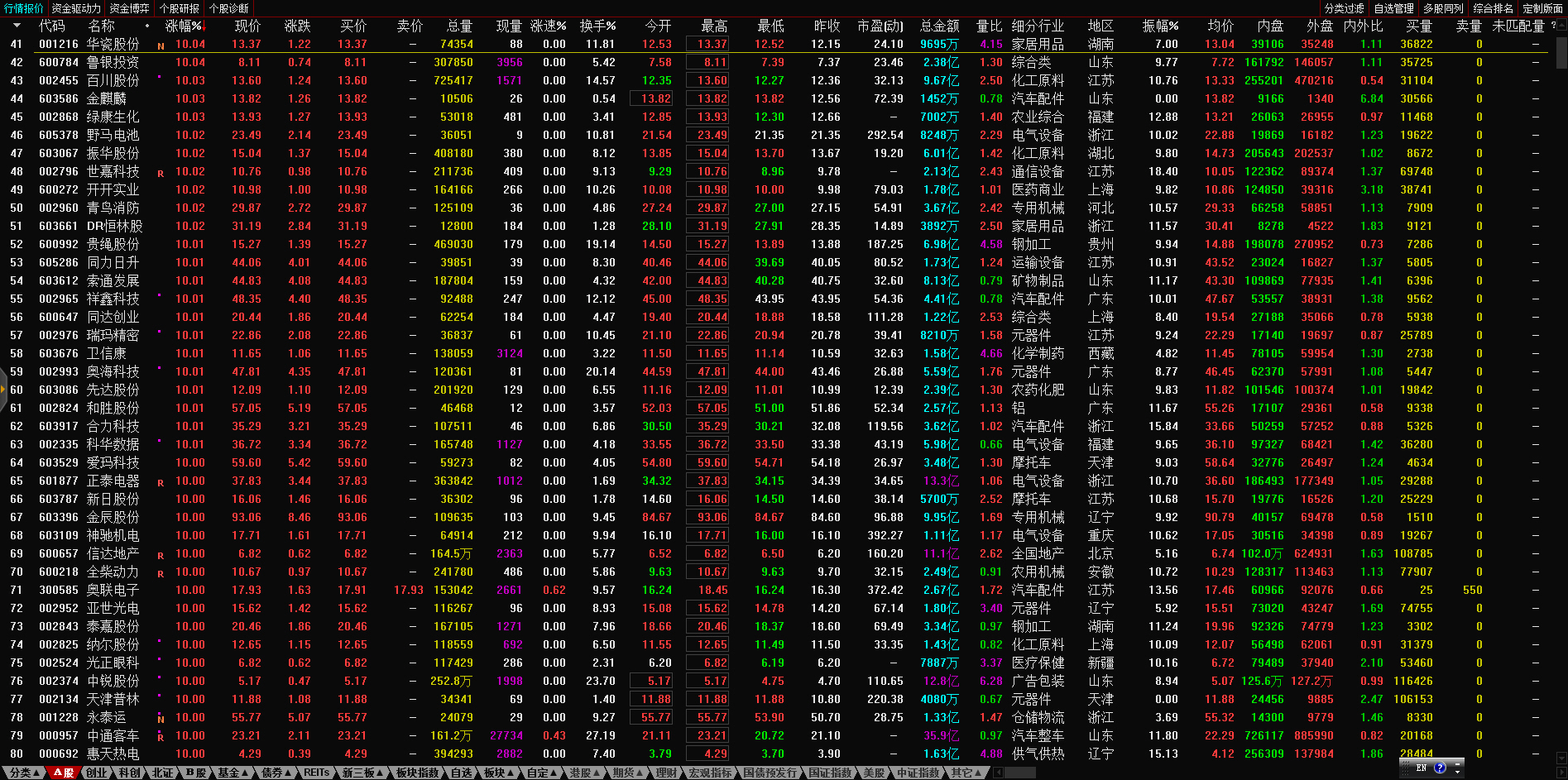
Task: Click the scroll up arrow at top right
Action: pos(1561,25)
